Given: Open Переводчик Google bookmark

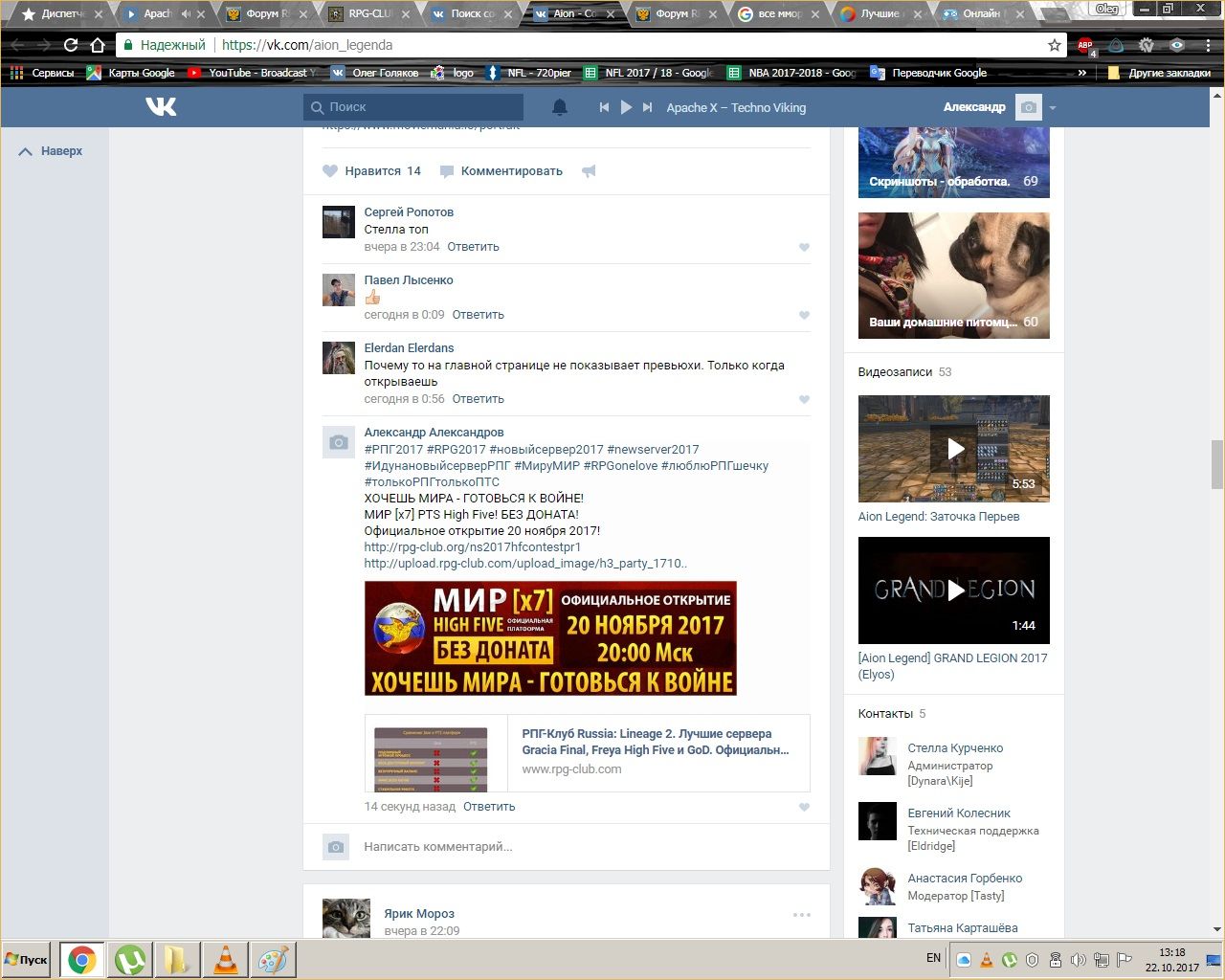Looking at the screenshot, I should click(928, 73).
